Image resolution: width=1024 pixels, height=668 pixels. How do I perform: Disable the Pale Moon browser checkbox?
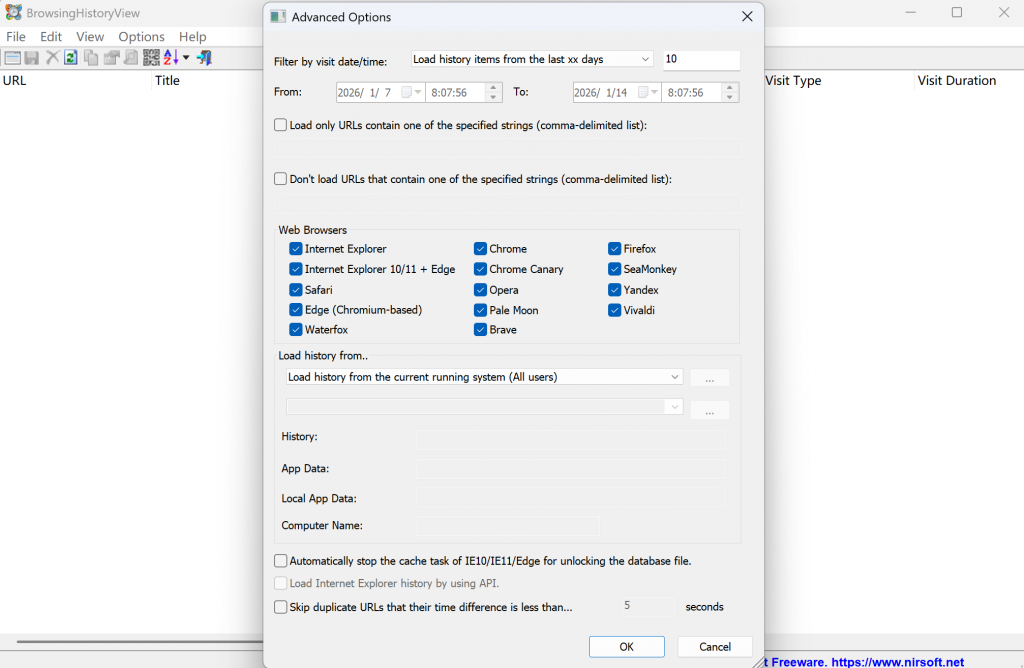(481, 310)
